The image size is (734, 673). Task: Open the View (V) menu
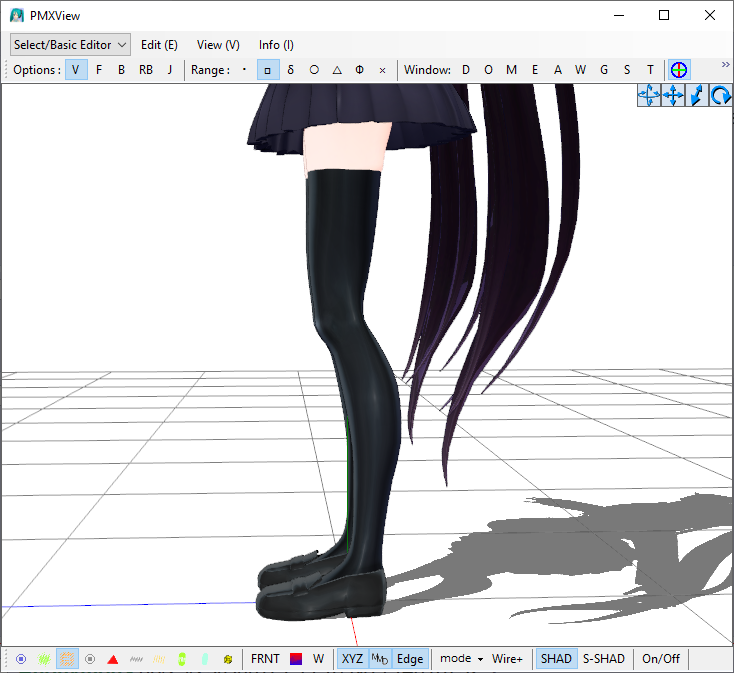click(218, 45)
